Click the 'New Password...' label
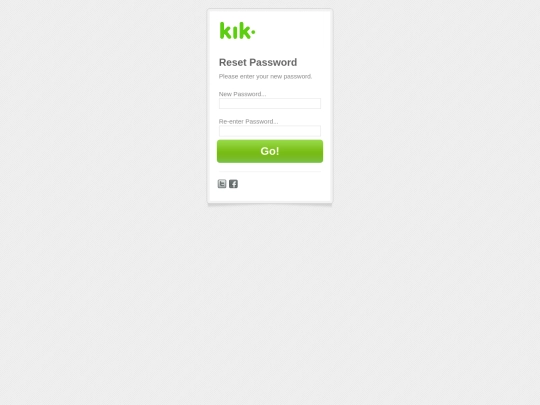The height and width of the screenshot is (405, 540). [242, 94]
